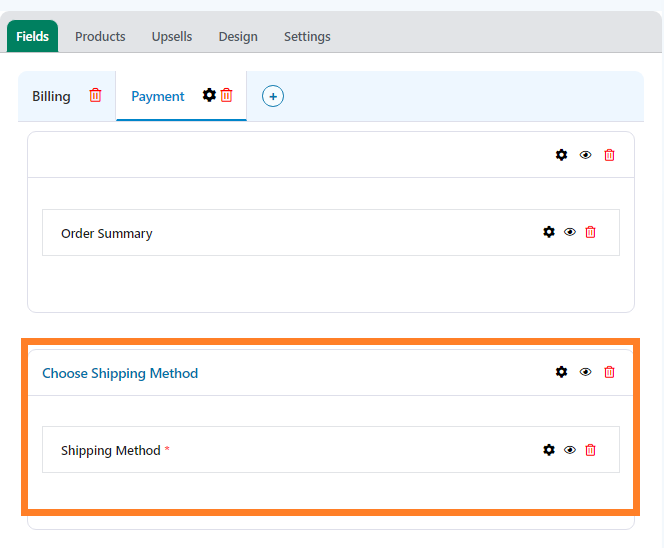664x548 pixels.
Task: Click the Order Summary field label
Action: [x=107, y=233]
